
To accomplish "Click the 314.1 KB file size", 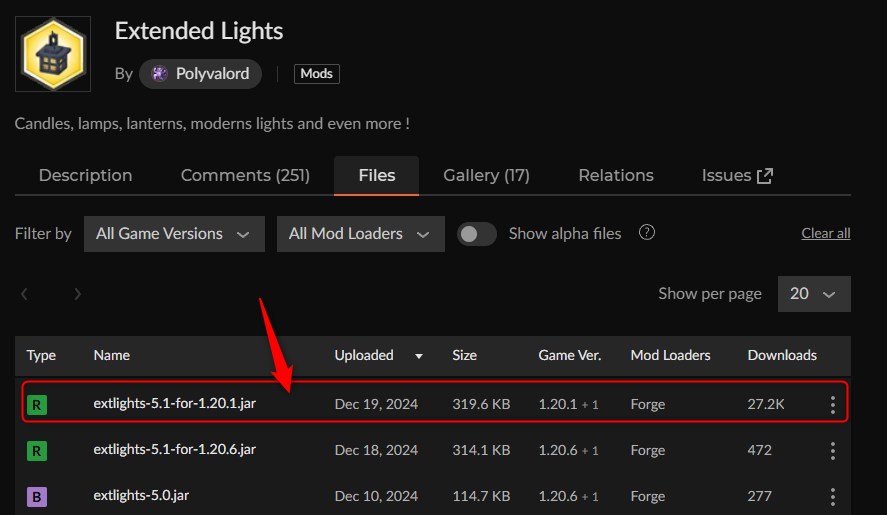I will 481,450.
